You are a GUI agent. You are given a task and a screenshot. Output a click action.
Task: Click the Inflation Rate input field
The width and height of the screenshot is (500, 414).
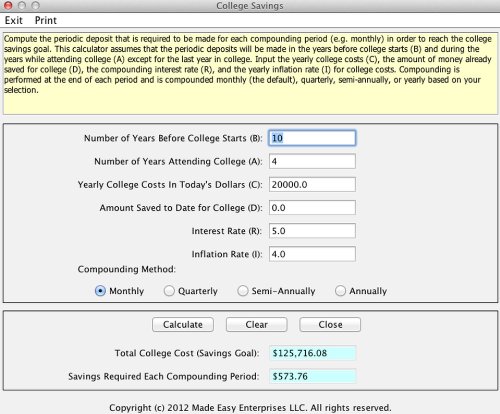[x=312, y=254]
